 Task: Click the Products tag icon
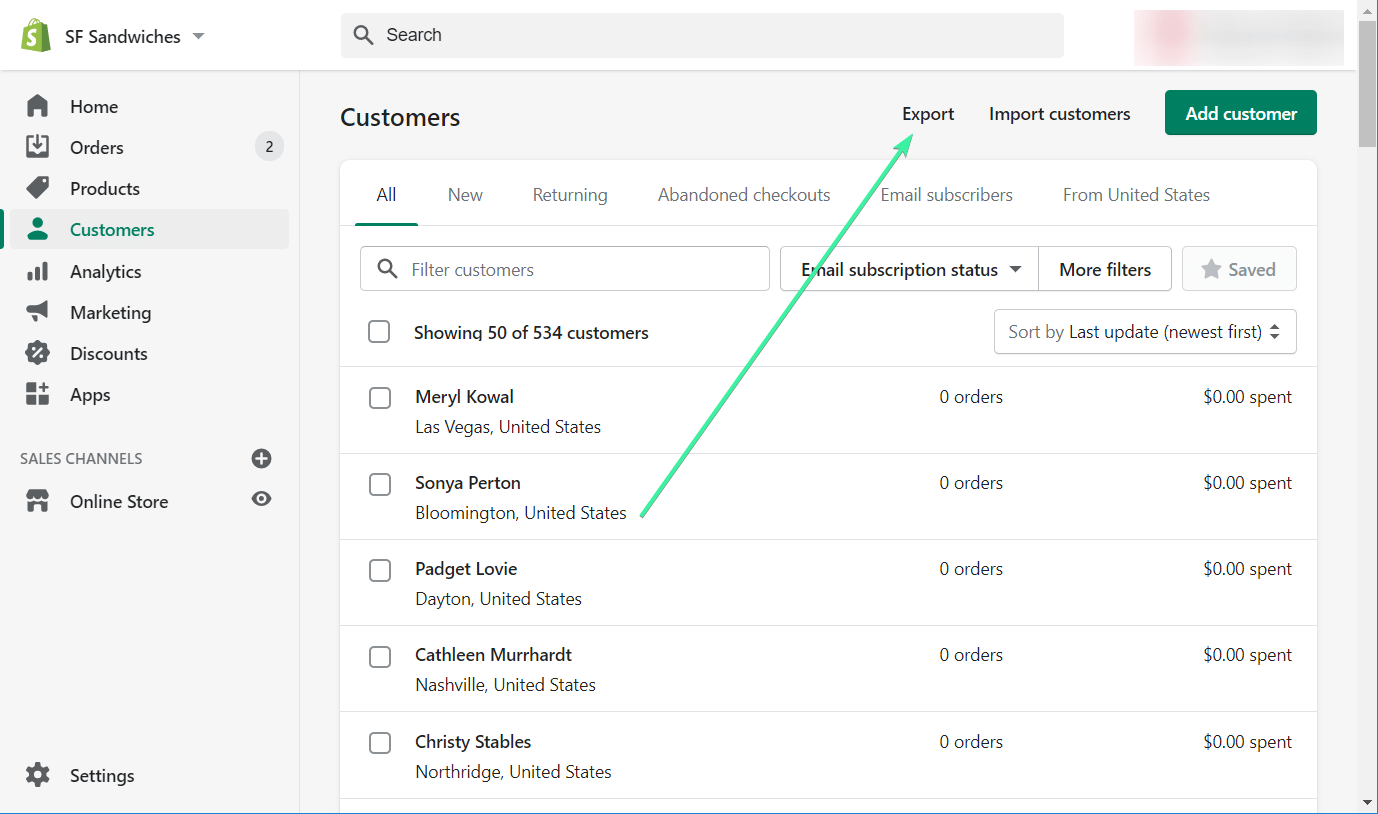tap(37, 188)
